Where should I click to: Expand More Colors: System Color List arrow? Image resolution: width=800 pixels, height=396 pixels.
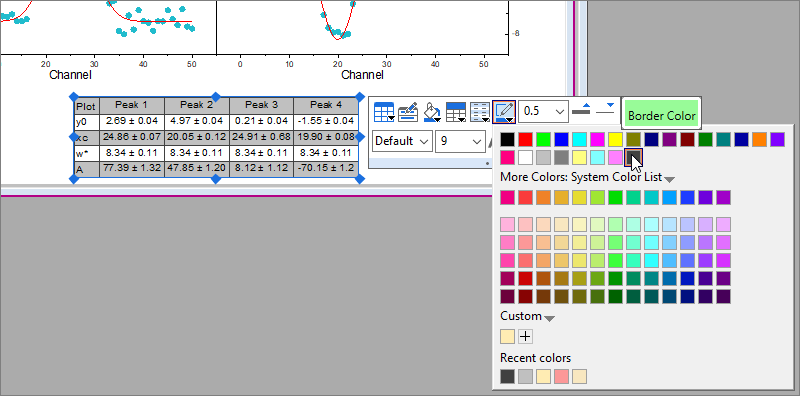point(669,179)
